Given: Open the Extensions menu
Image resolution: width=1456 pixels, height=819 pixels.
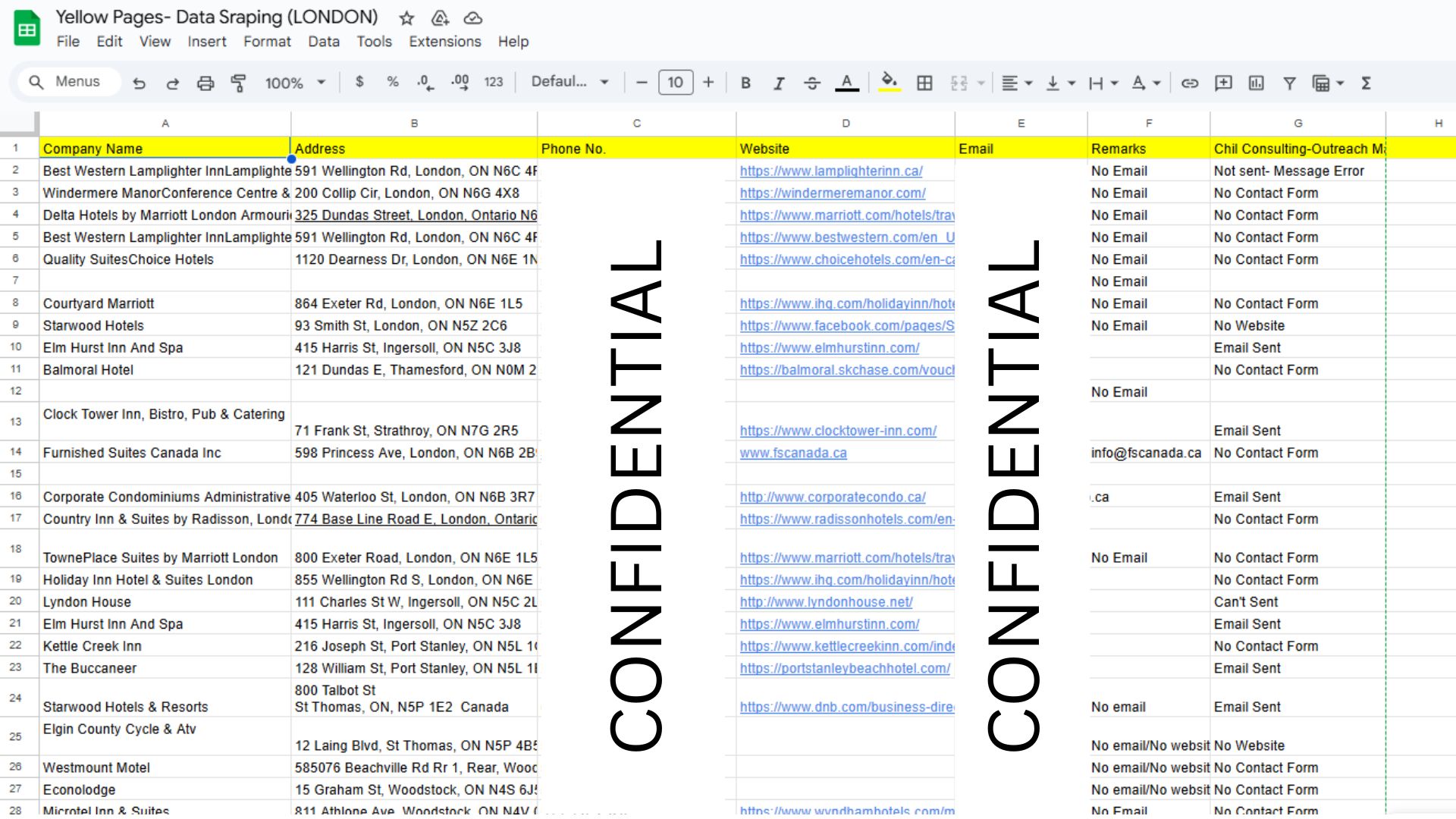Looking at the screenshot, I should 444,42.
